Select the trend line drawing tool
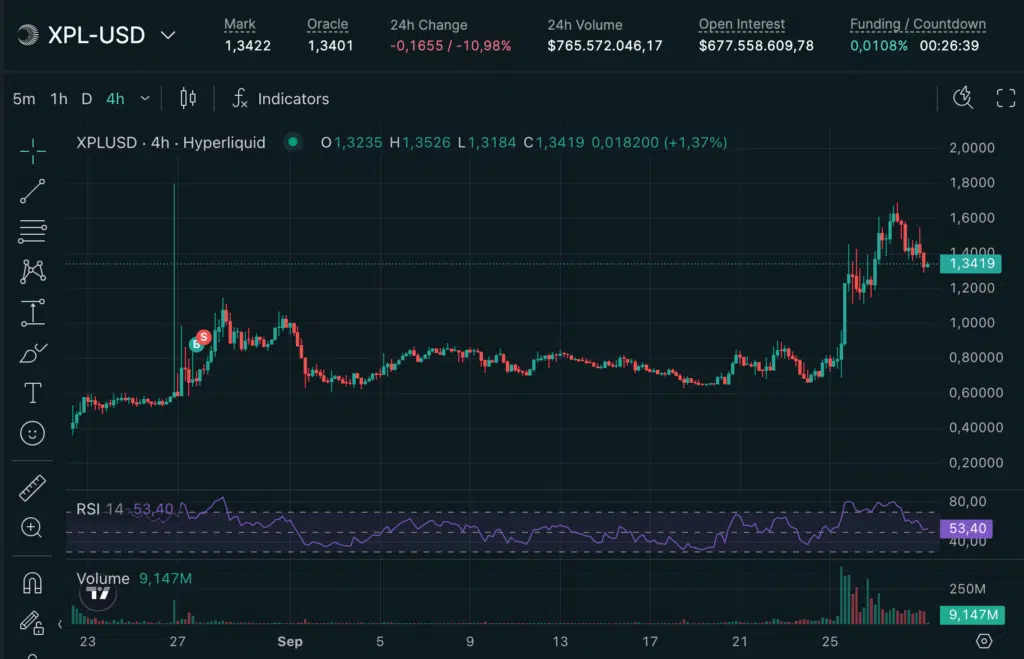This screenshot has width=1024, height=659. [x=31, y=192]
